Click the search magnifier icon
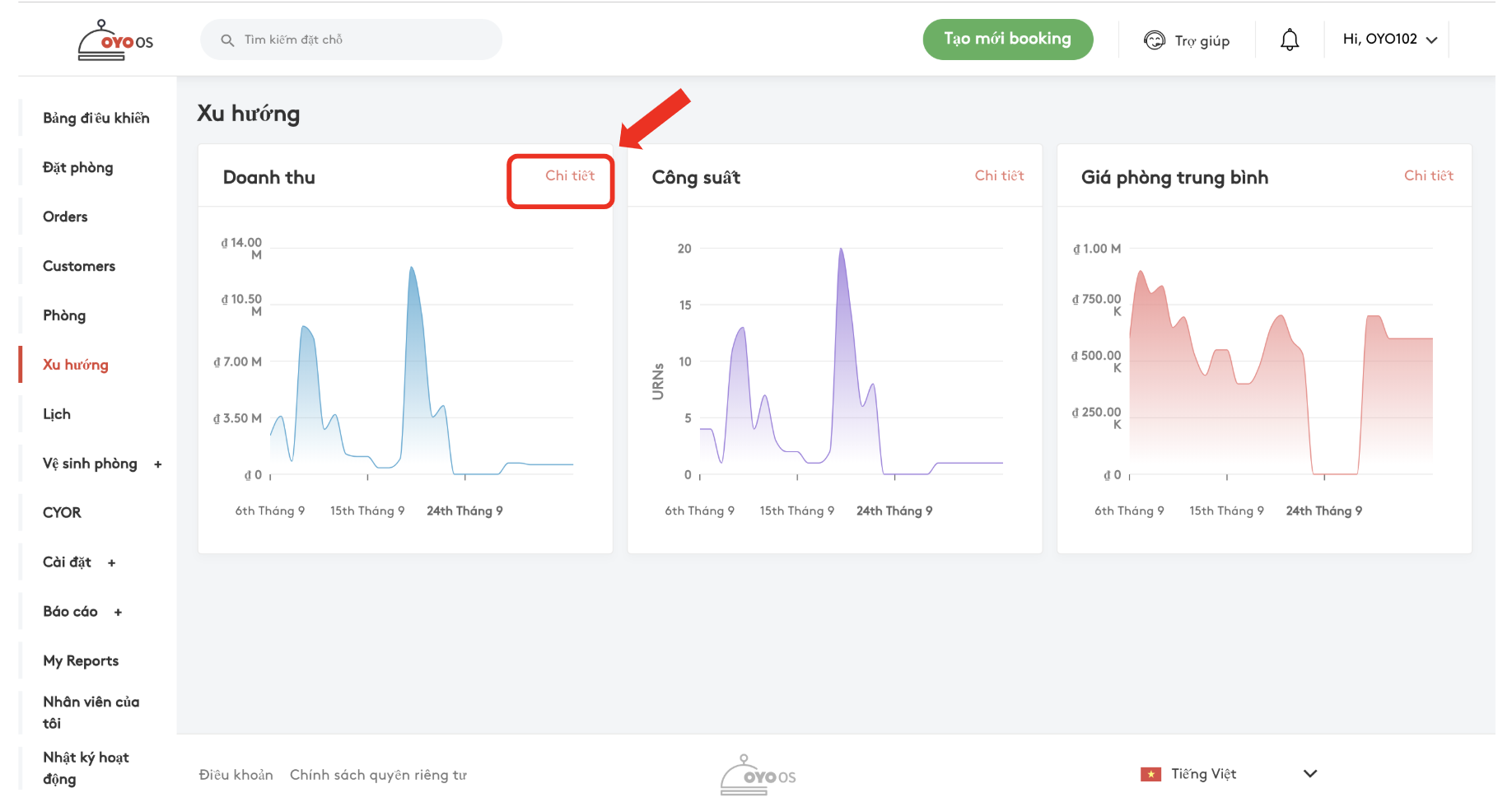The image size is (1512, 802). point(227,40)
